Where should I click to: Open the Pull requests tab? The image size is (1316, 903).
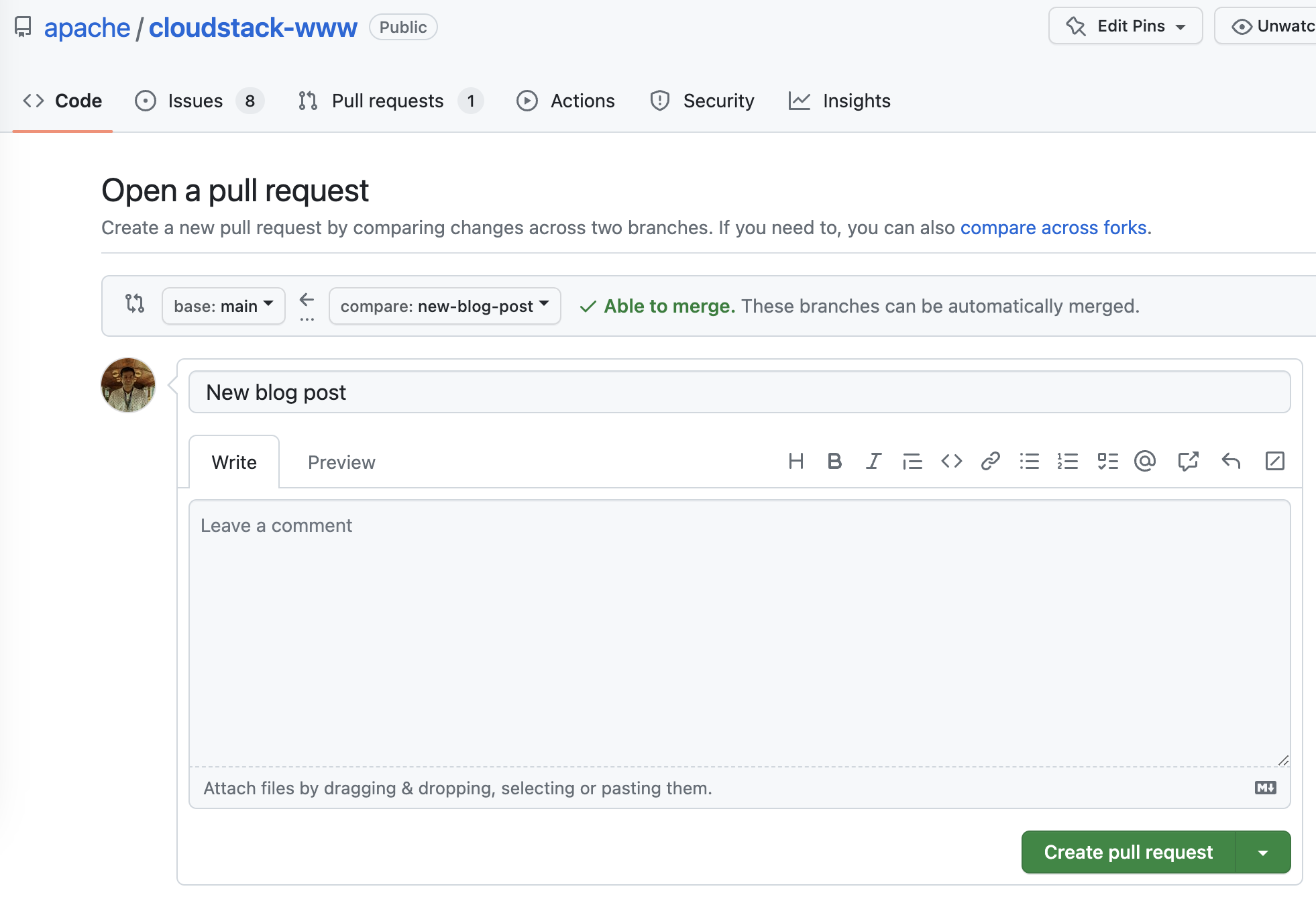click(390, 101)
